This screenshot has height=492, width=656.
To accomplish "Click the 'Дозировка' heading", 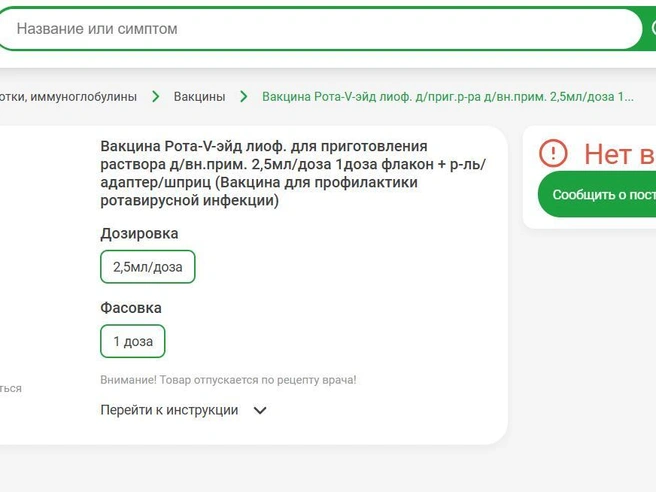I will click(139, 233).
